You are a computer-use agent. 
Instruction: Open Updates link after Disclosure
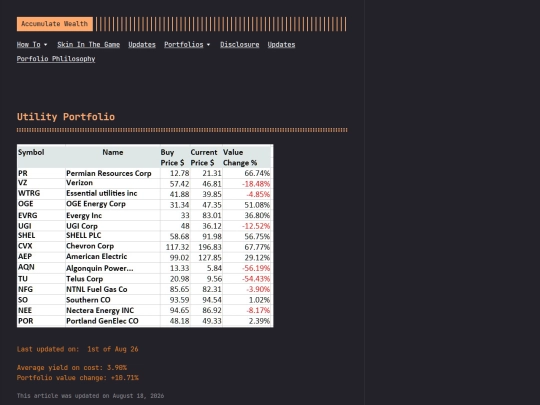tap(281, 45)
